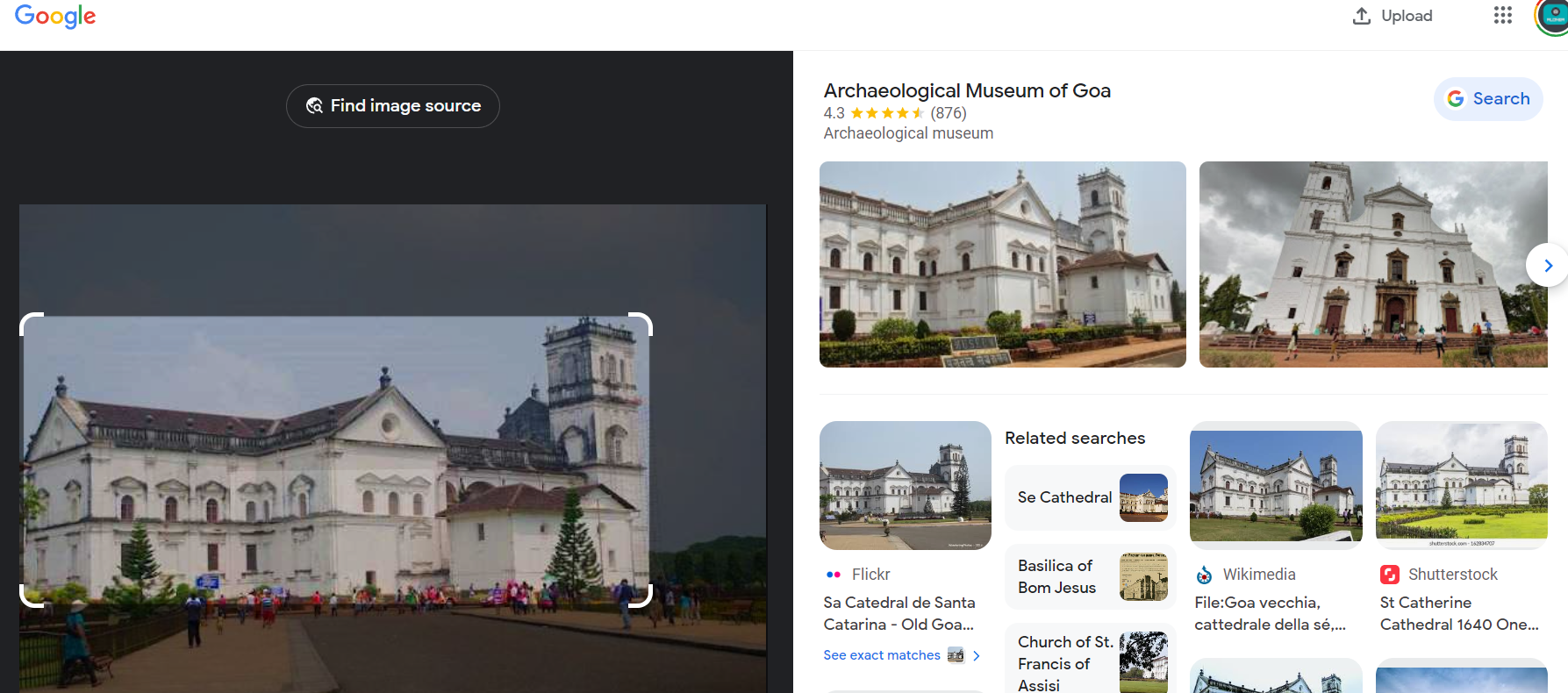Open the account profile avatar
The width and height of the screenshot is (1568, 693).
[x=1553, y=17]
